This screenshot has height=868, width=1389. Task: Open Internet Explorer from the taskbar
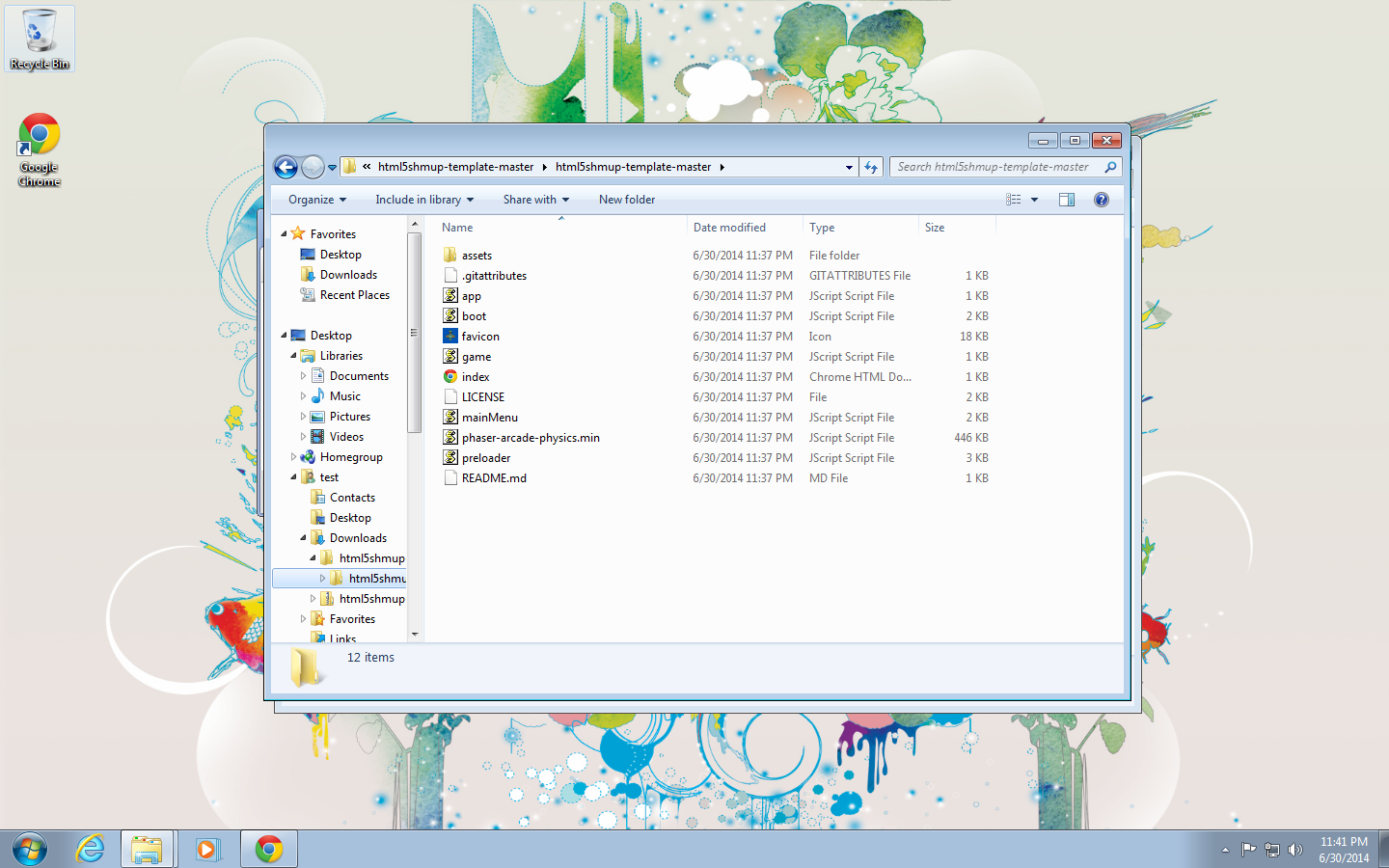[91, 849]
